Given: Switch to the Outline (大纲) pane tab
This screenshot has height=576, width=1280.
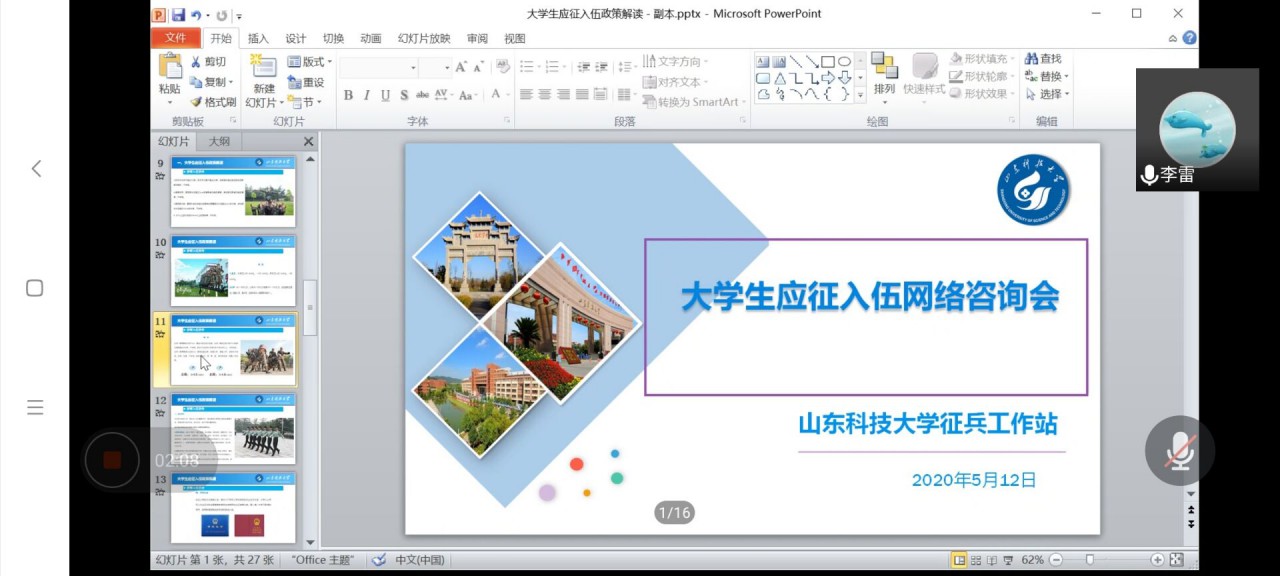Looking at the screenshot, I should [x=219, y=142].
